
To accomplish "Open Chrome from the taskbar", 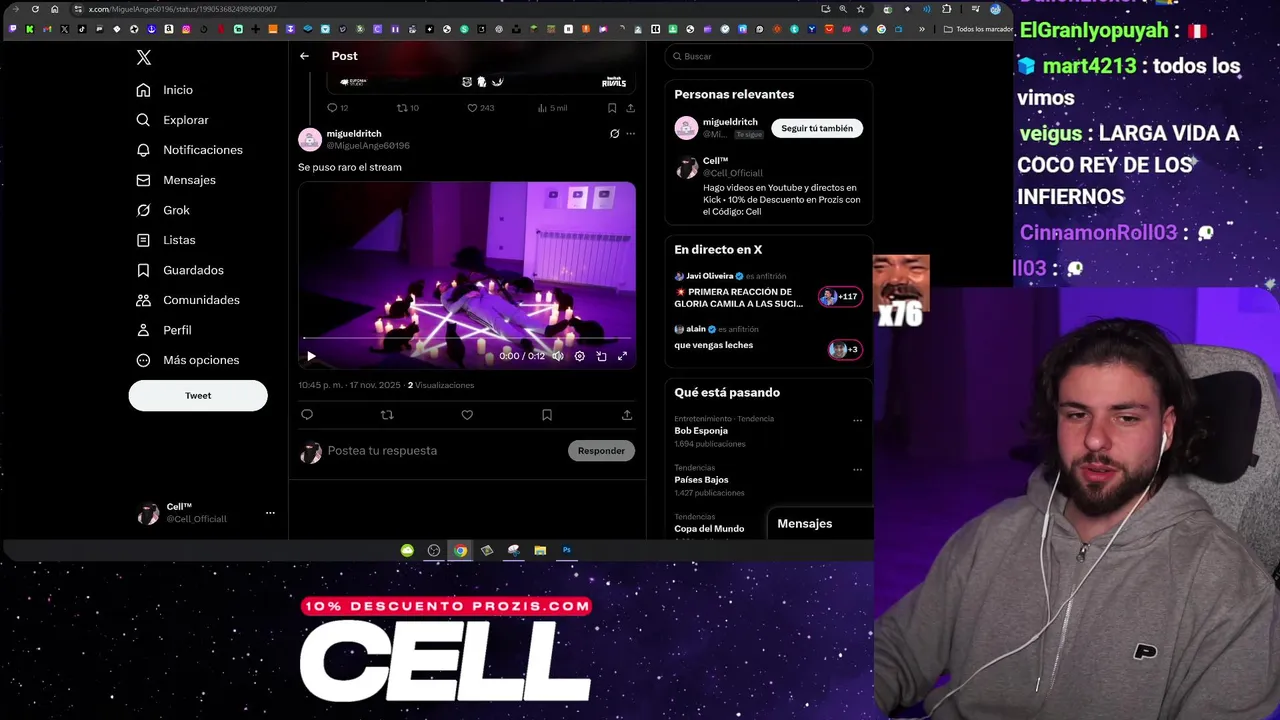I will tap(460, 550).
